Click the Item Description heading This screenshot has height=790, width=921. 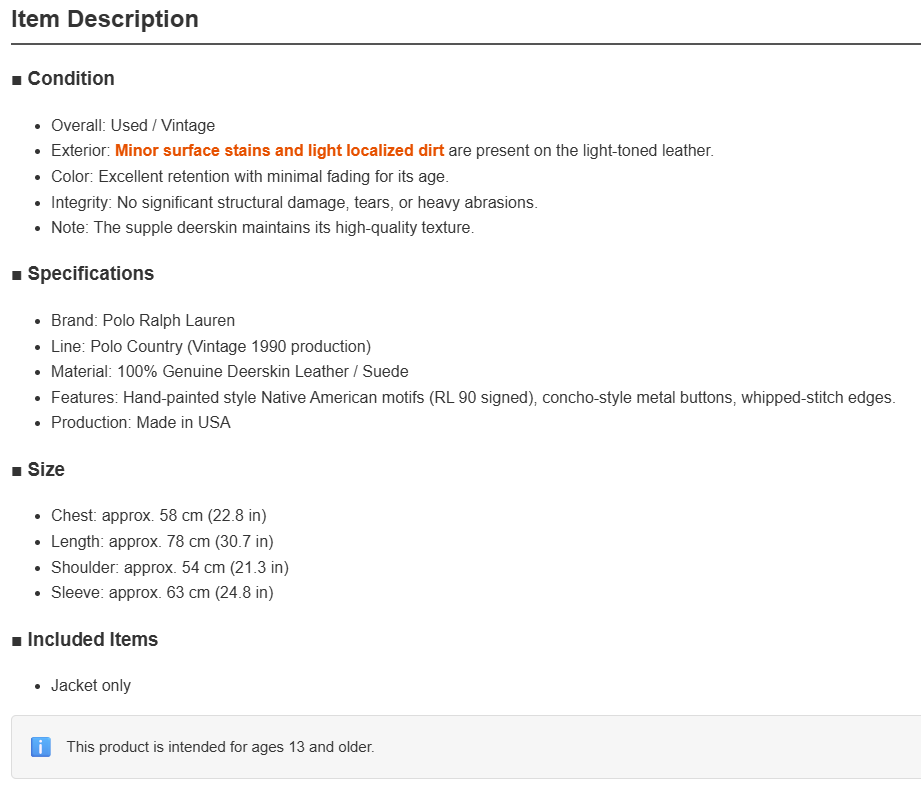coord(105,19)
